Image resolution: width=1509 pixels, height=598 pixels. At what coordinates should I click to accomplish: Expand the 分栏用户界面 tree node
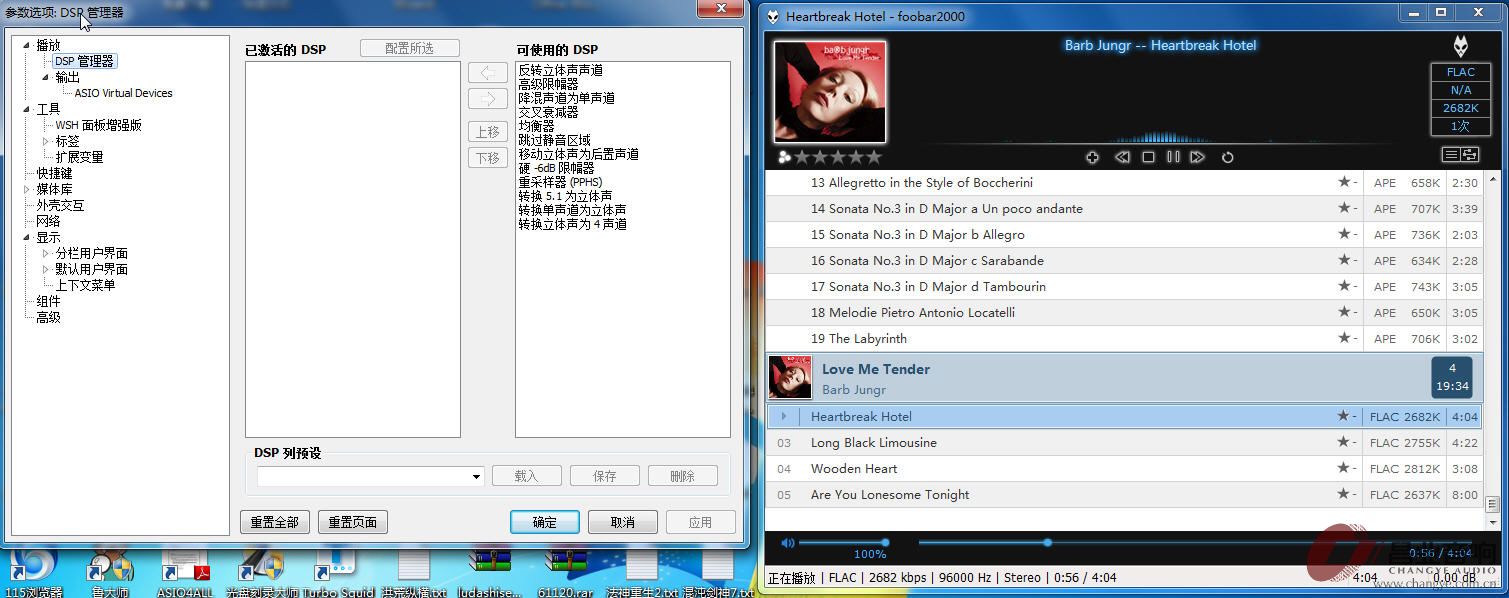pos(46,253)
